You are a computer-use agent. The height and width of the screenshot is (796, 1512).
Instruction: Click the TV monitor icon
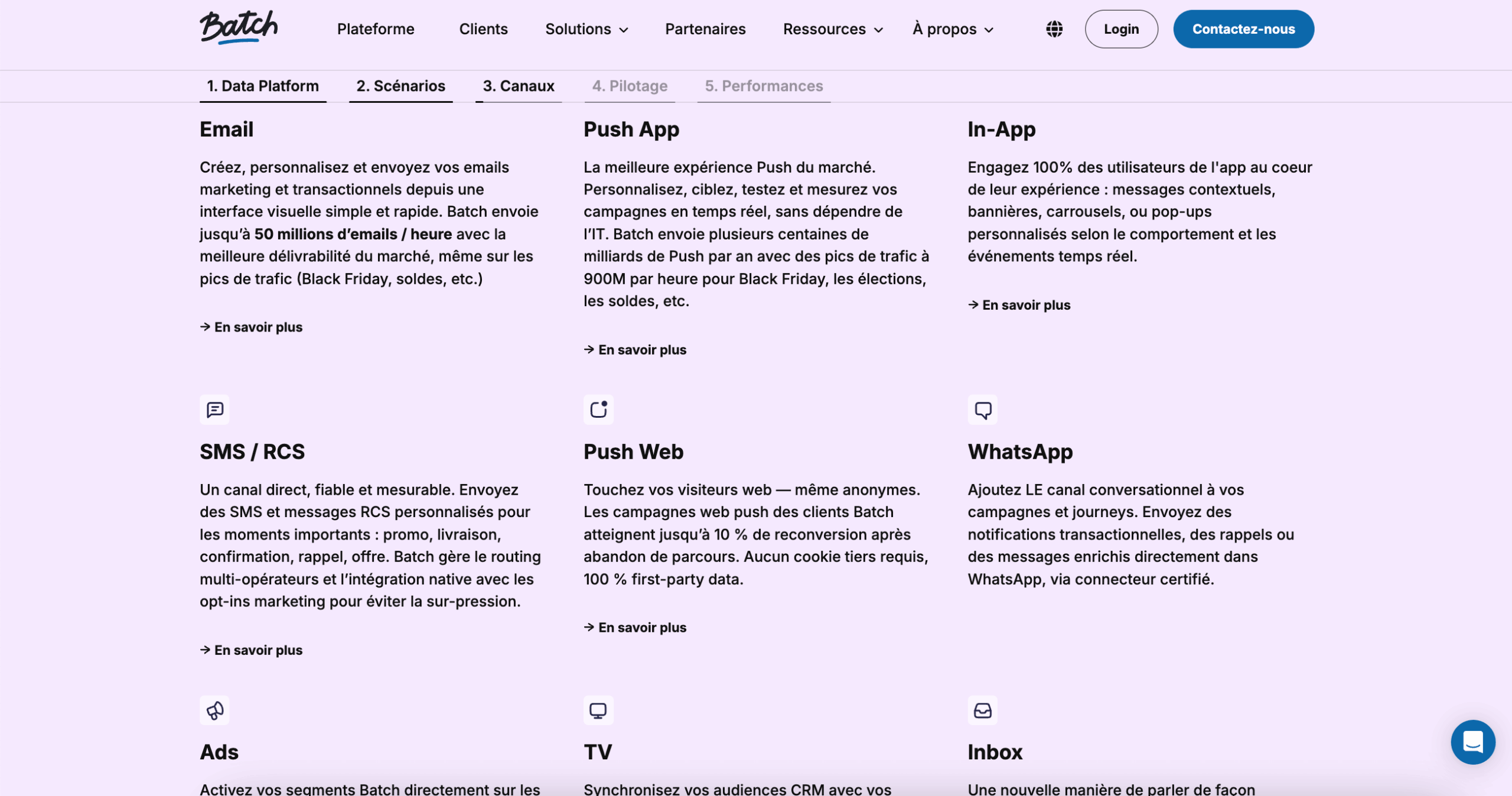coord(598,710)
